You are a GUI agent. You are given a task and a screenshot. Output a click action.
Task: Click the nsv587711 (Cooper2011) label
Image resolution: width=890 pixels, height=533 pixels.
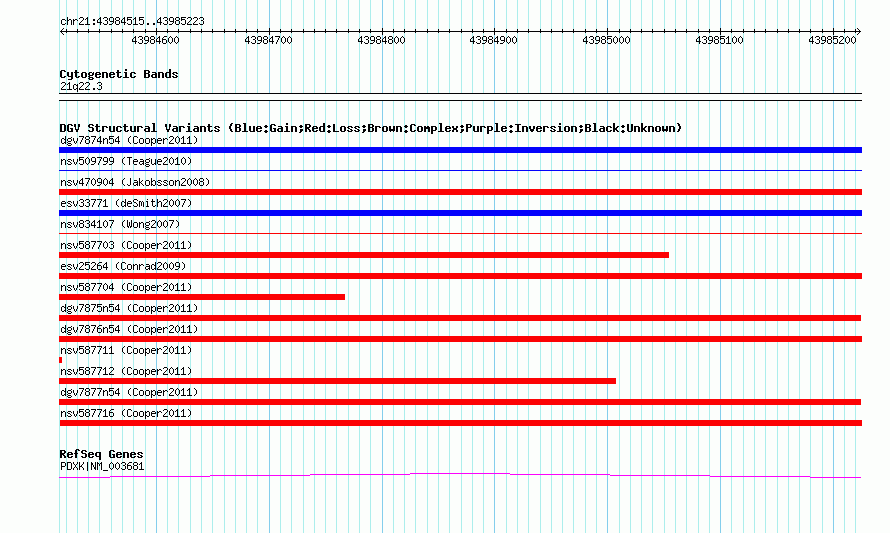pos(126,350)
